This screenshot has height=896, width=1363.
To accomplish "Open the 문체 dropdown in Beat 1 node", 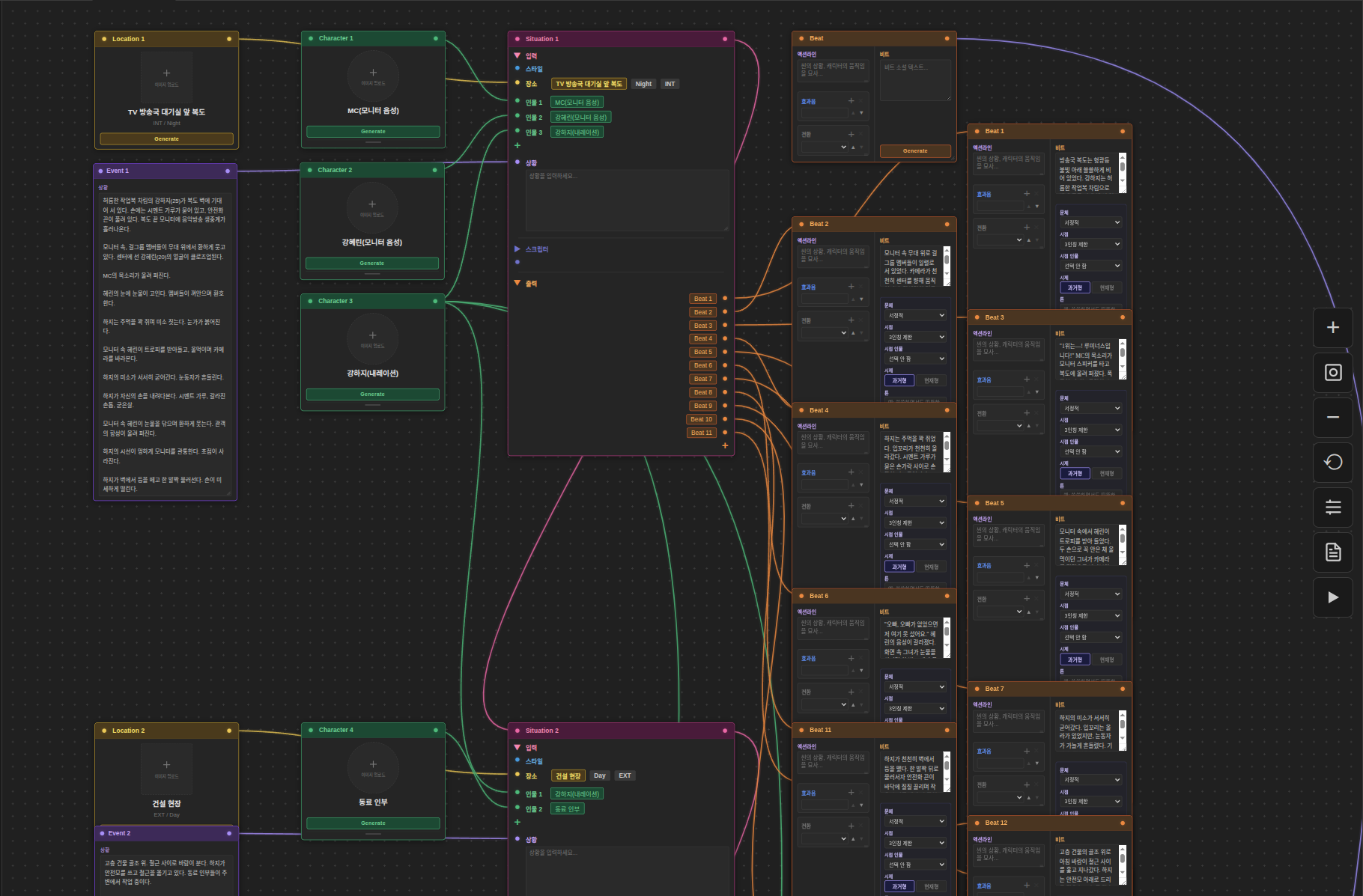I will point(1091,222).
